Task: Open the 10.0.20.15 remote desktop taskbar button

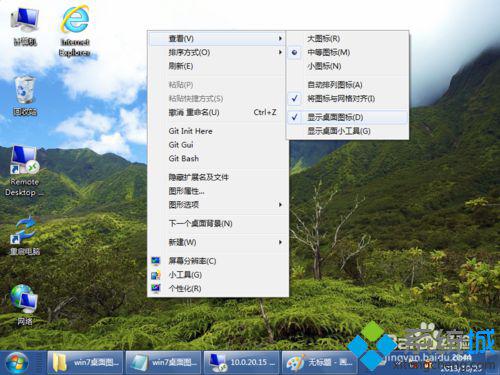Action: (241, 362)
